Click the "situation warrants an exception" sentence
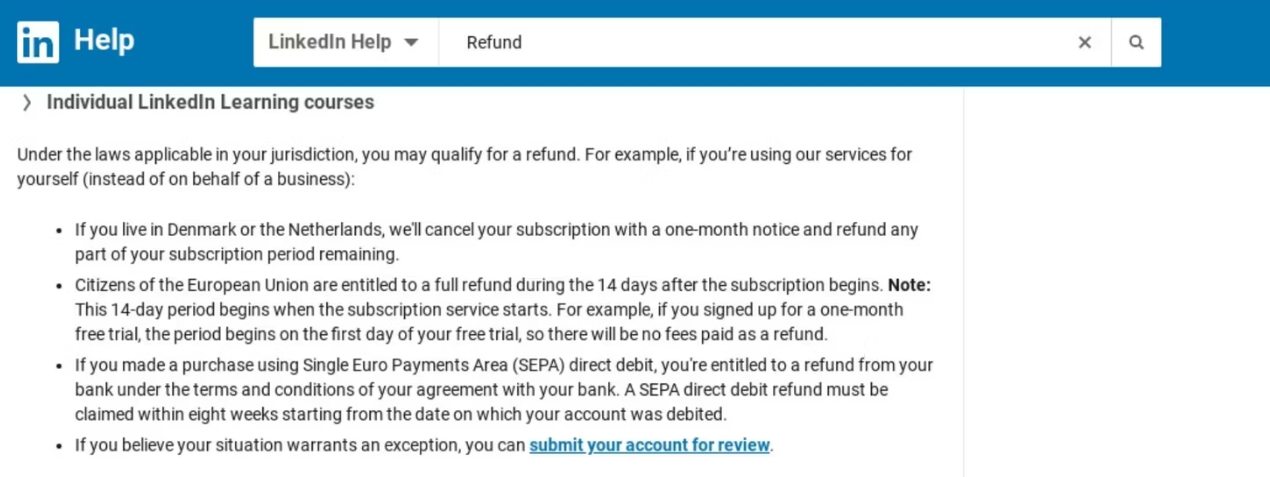 (423, 445)
